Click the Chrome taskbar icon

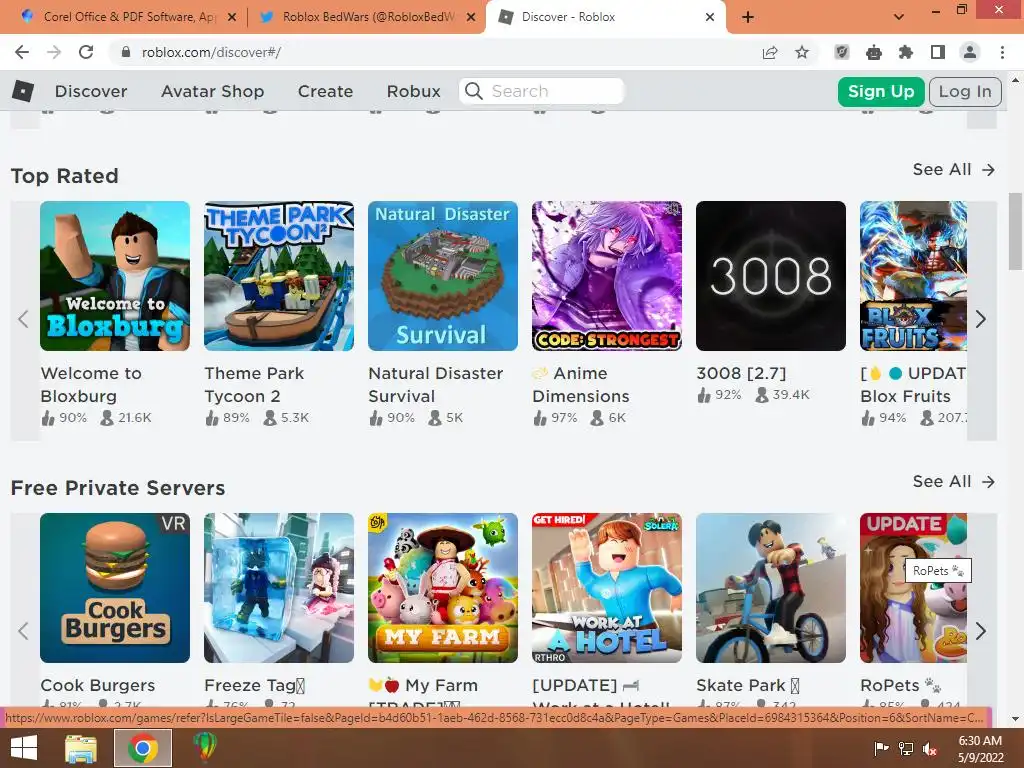(143, 748)
